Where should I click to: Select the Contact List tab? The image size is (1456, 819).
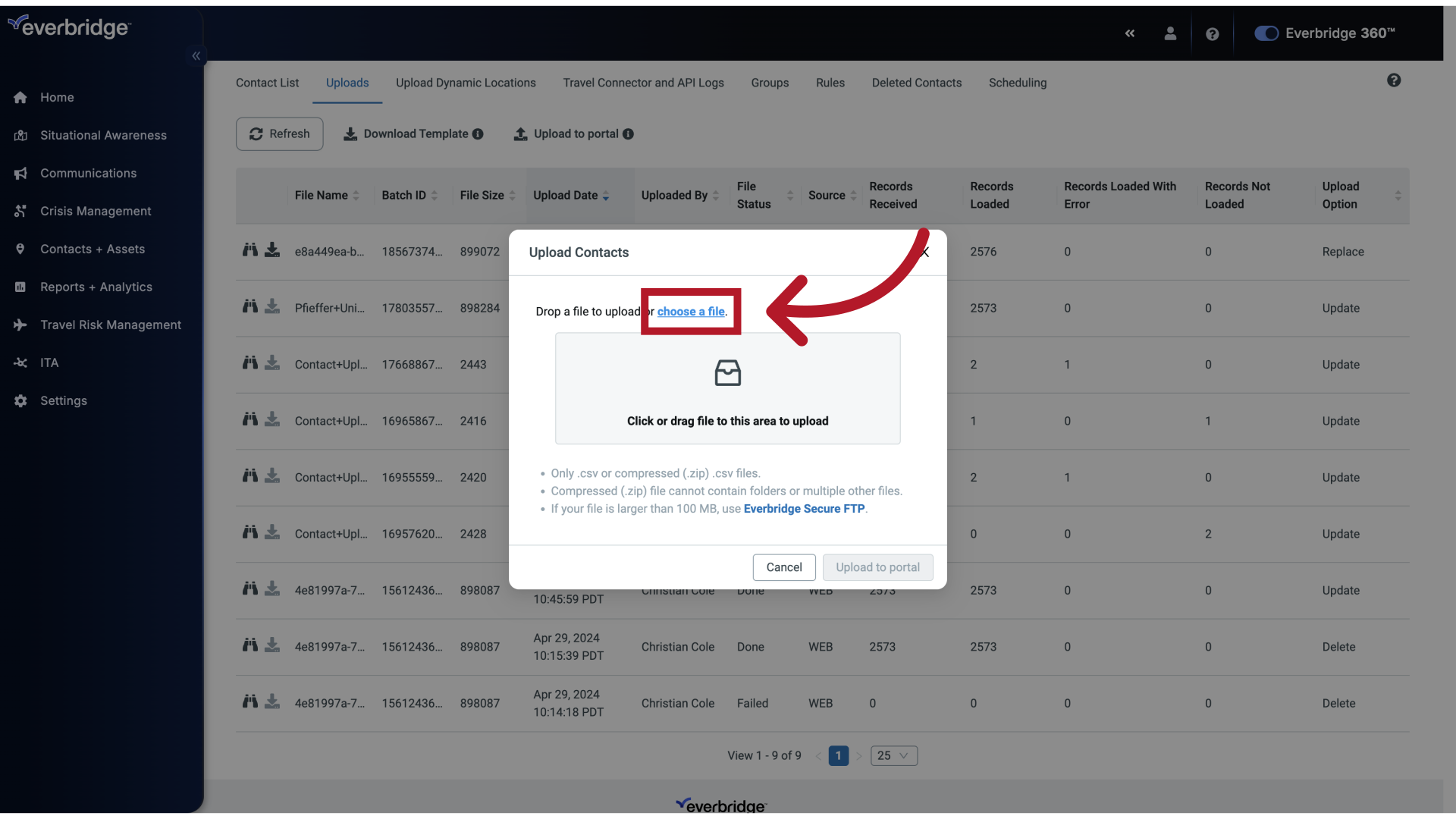coord(267,82)
